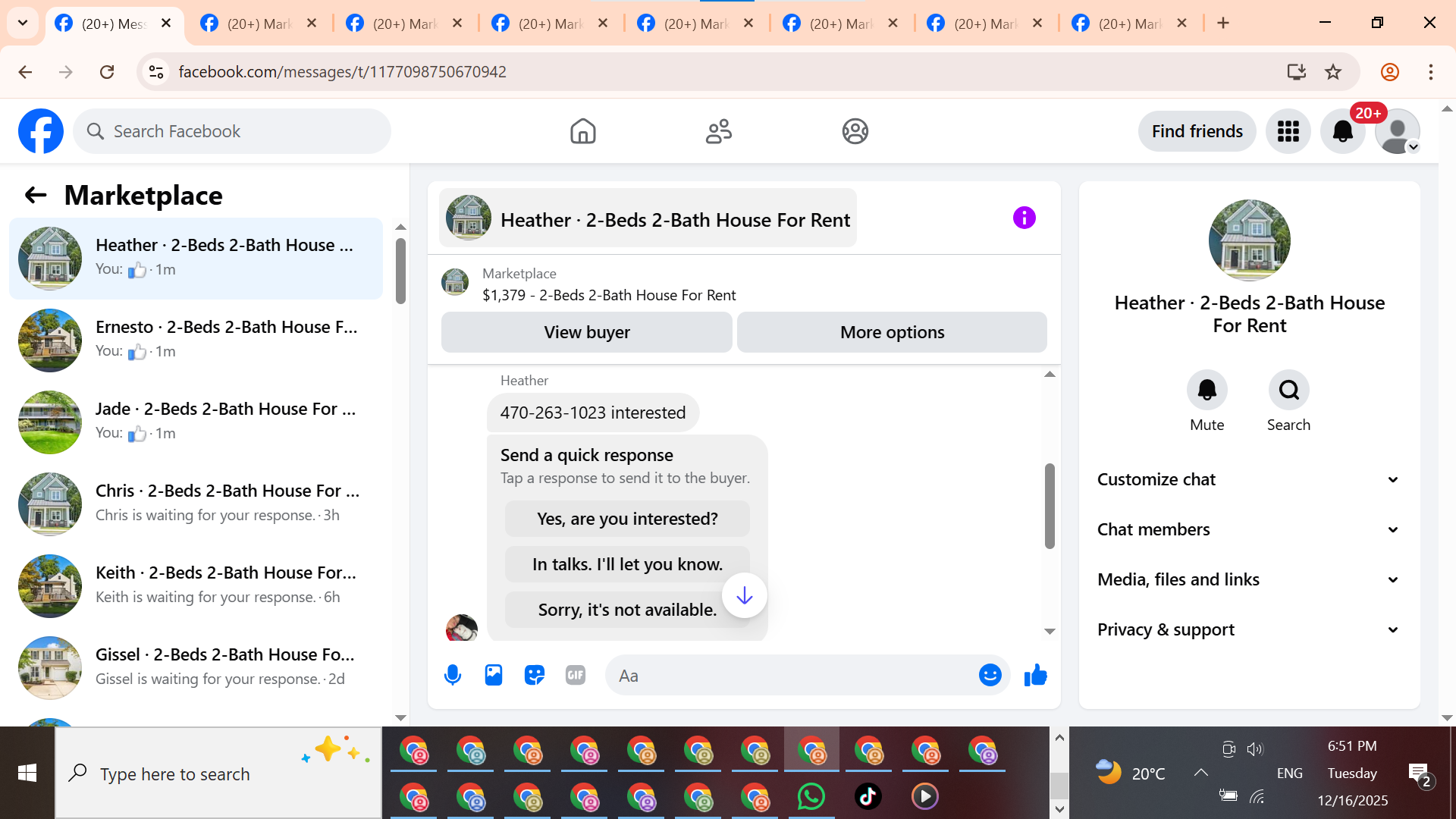Search in conversation using magnifier icon
Viewport: 1456px width, 819px height.
click(x=1288, y=390)
